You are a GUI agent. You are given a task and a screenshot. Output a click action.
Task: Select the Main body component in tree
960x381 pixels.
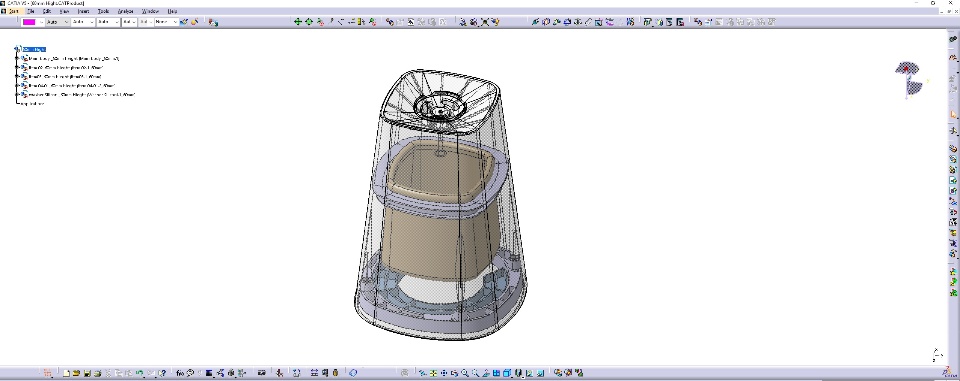[x=73, y=59]
